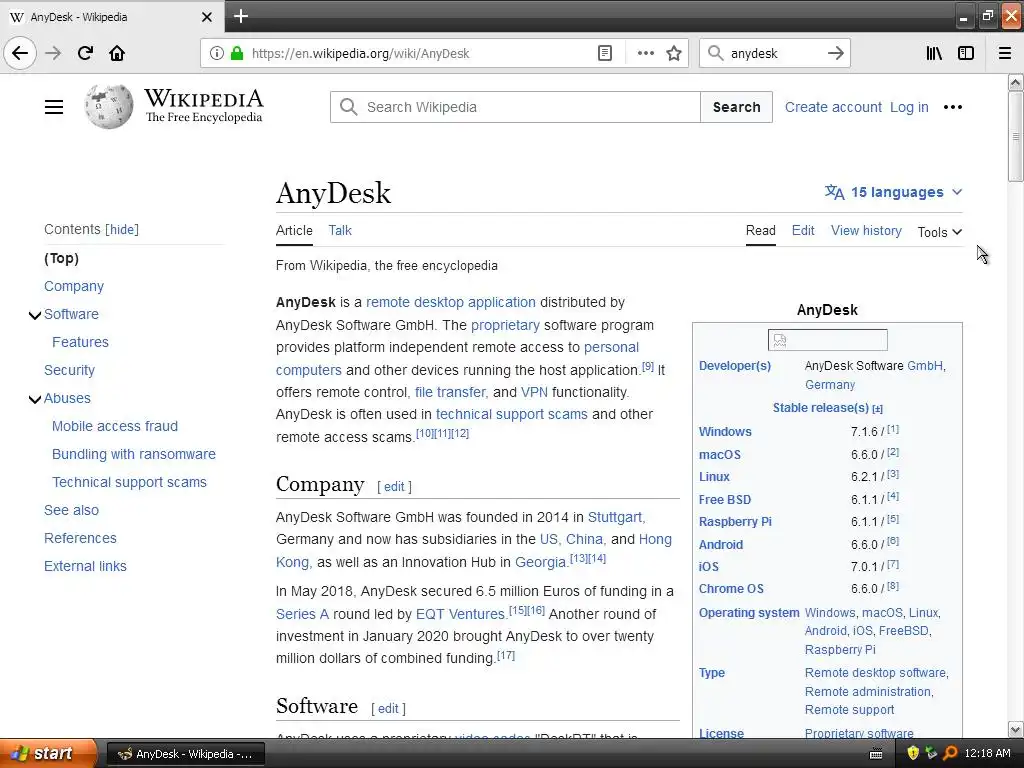Image resolution: width=1024 pixels, height=768 pixels.
Task: Open the Firefox hamburger menu
Action: point(1005,54)
